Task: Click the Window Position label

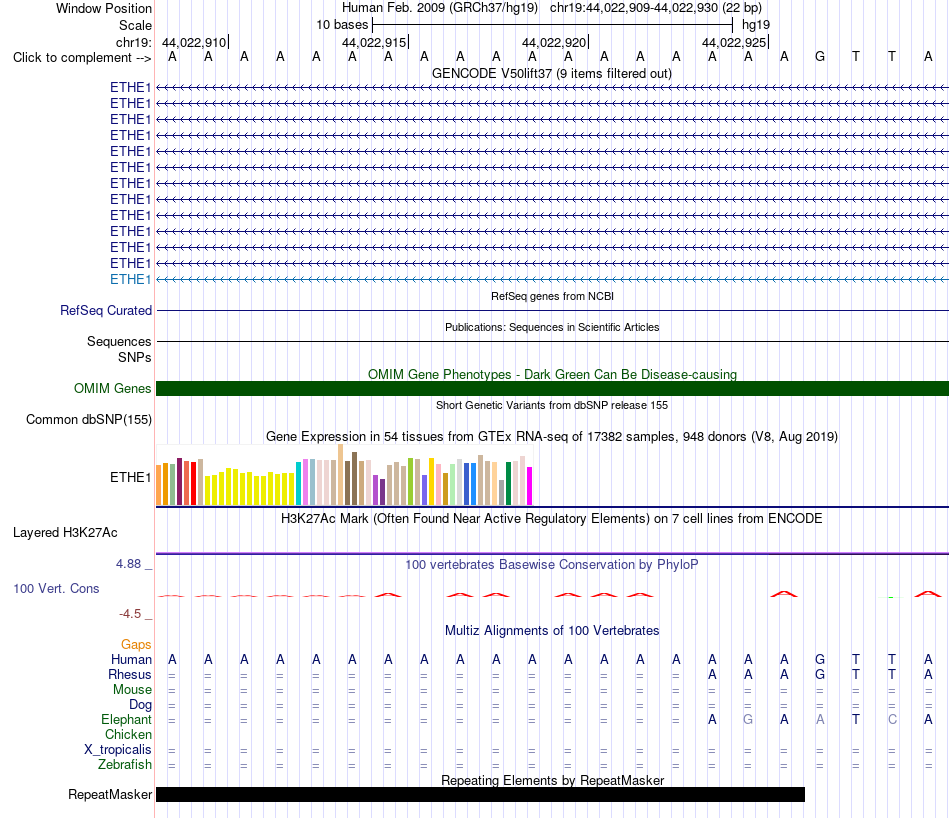Action: [104, 8]
